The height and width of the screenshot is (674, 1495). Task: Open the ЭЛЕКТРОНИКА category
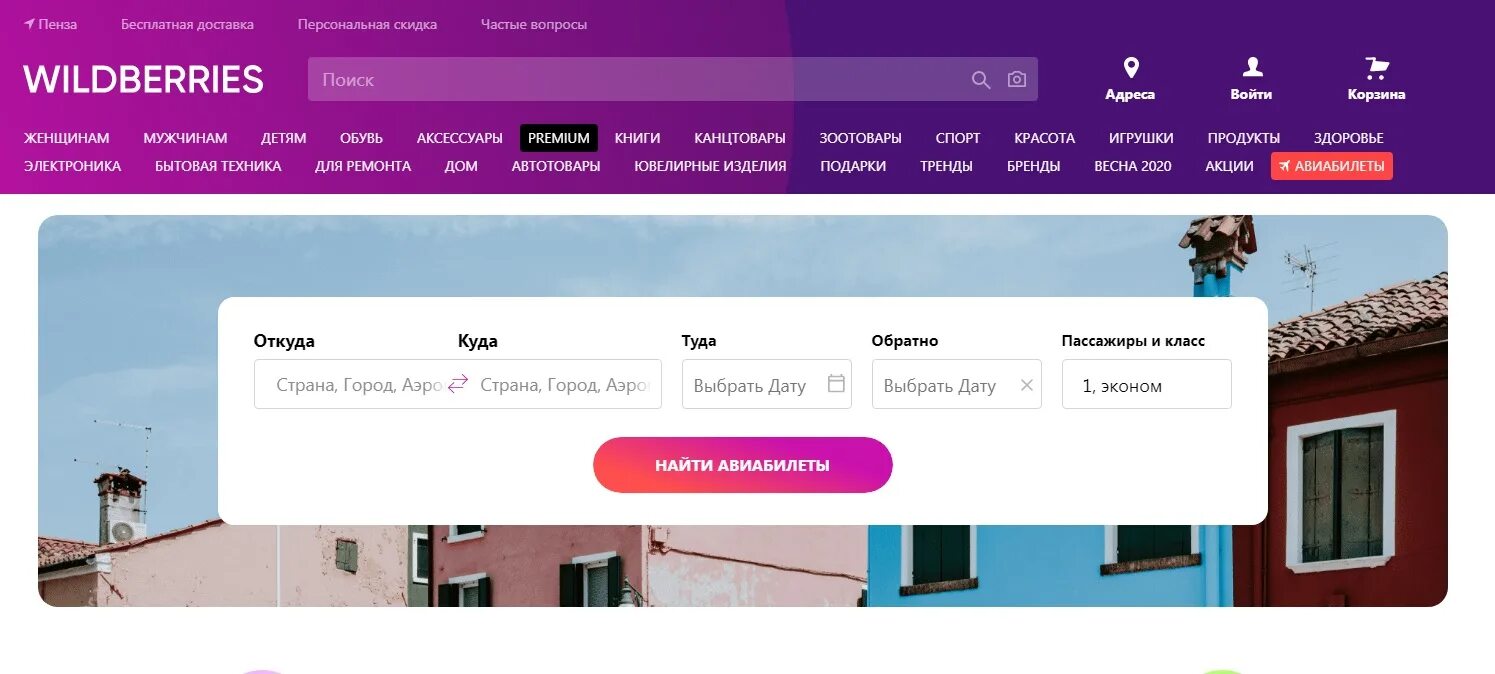tap(73, 166)
